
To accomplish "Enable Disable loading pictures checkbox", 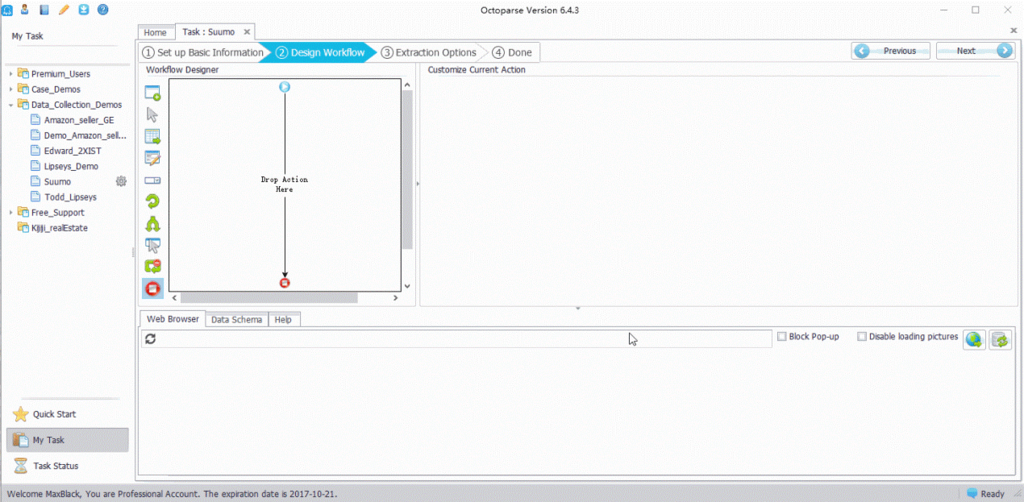I will (862, 337).
